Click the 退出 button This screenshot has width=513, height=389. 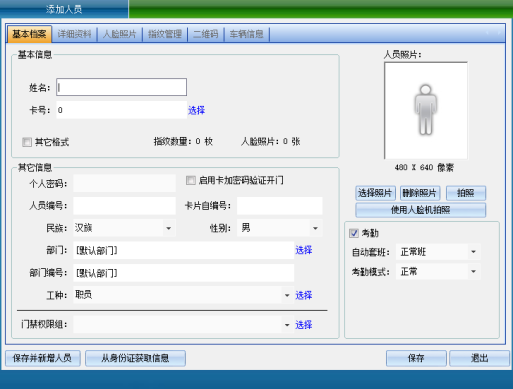point(479,358)
